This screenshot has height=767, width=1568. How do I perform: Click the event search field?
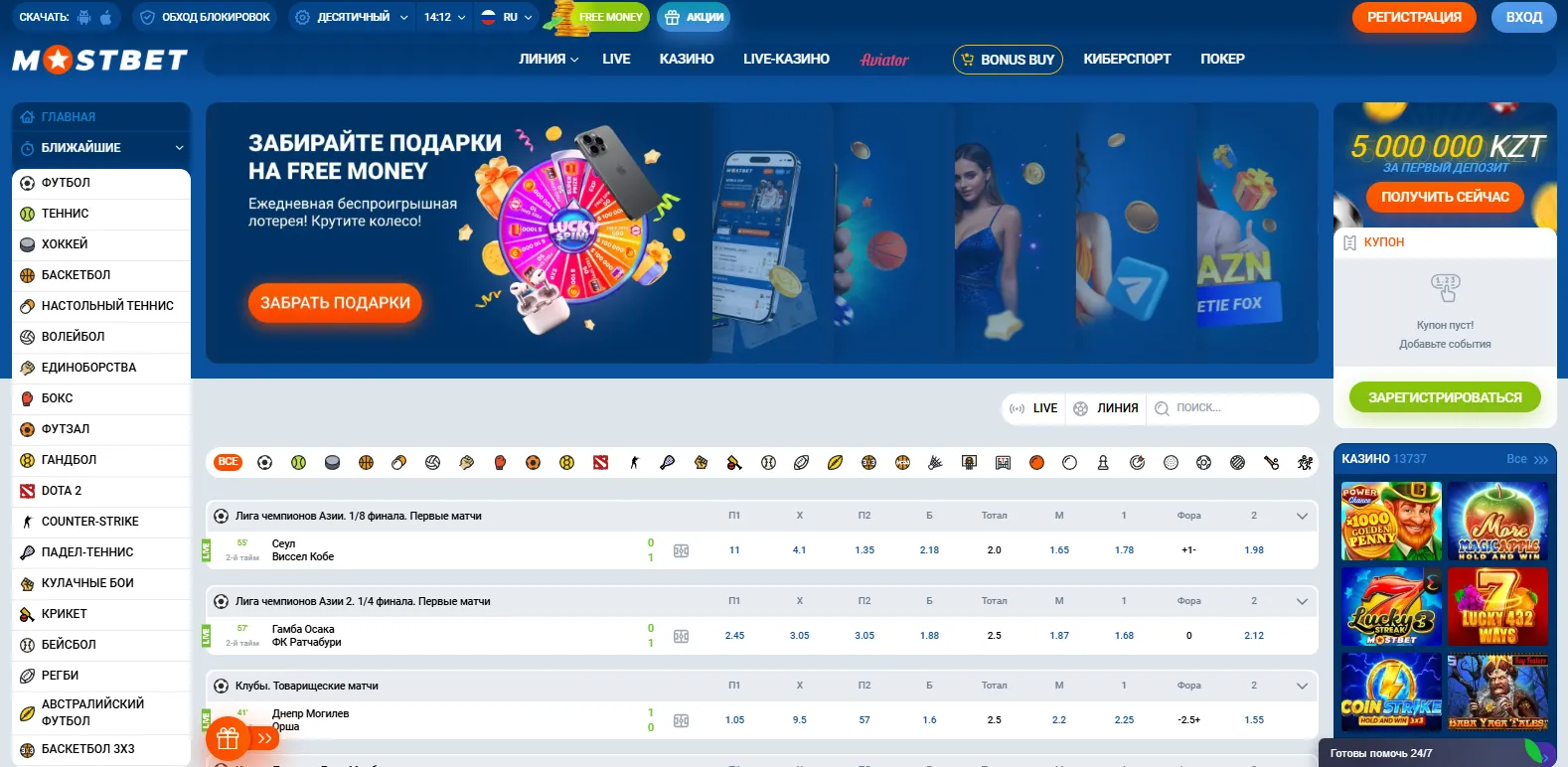point(1237,408)
